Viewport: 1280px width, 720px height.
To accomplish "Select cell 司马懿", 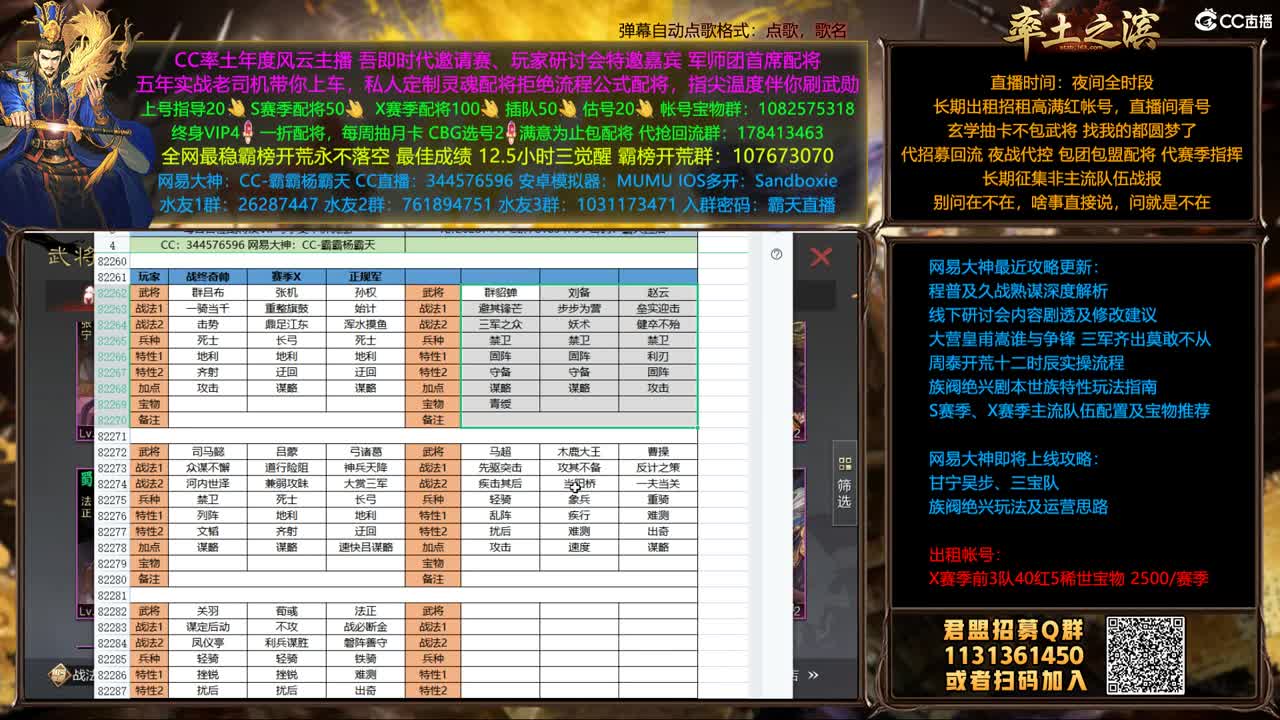I will coord(207,451).
